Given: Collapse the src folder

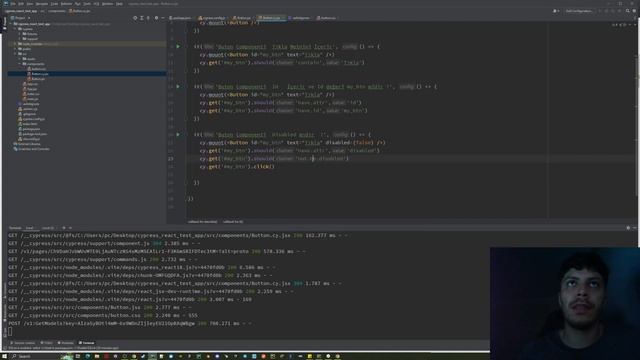Looking at the screenshot, I should (x=15, y=54).
